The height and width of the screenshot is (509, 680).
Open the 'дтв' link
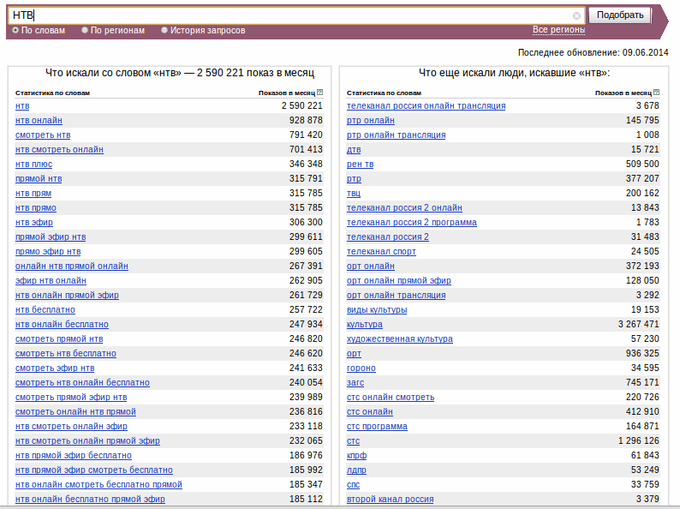[353, 150]
